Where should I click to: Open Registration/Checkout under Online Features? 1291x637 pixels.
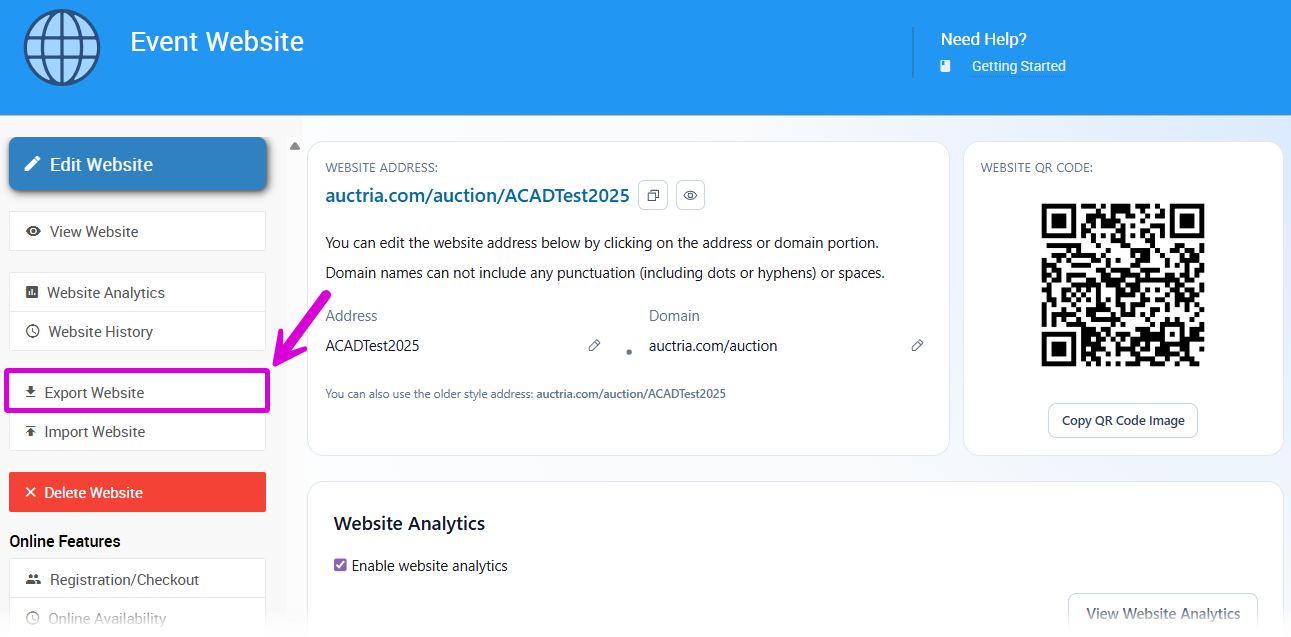click(137, 580)
